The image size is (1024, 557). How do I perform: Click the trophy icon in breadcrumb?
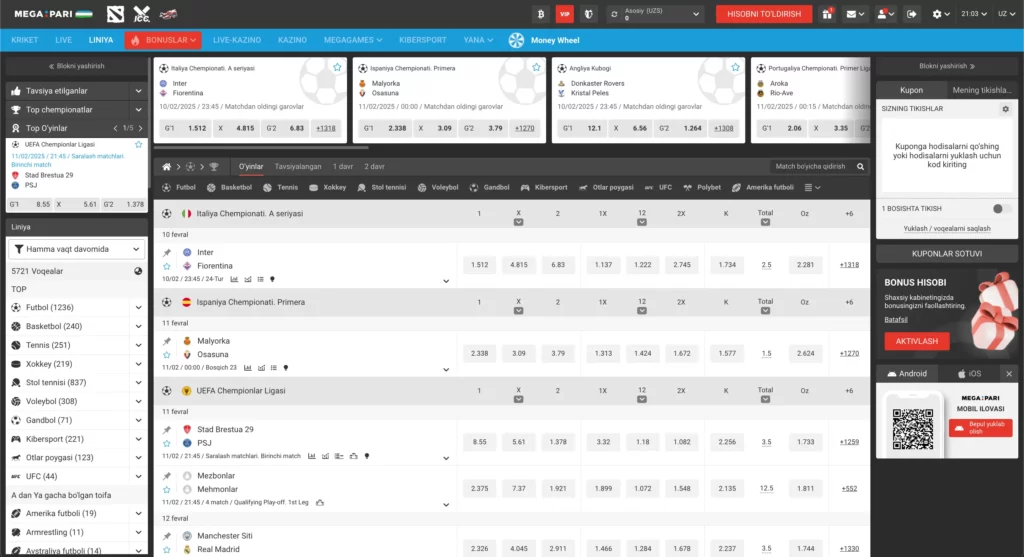(x=214, y=167)
